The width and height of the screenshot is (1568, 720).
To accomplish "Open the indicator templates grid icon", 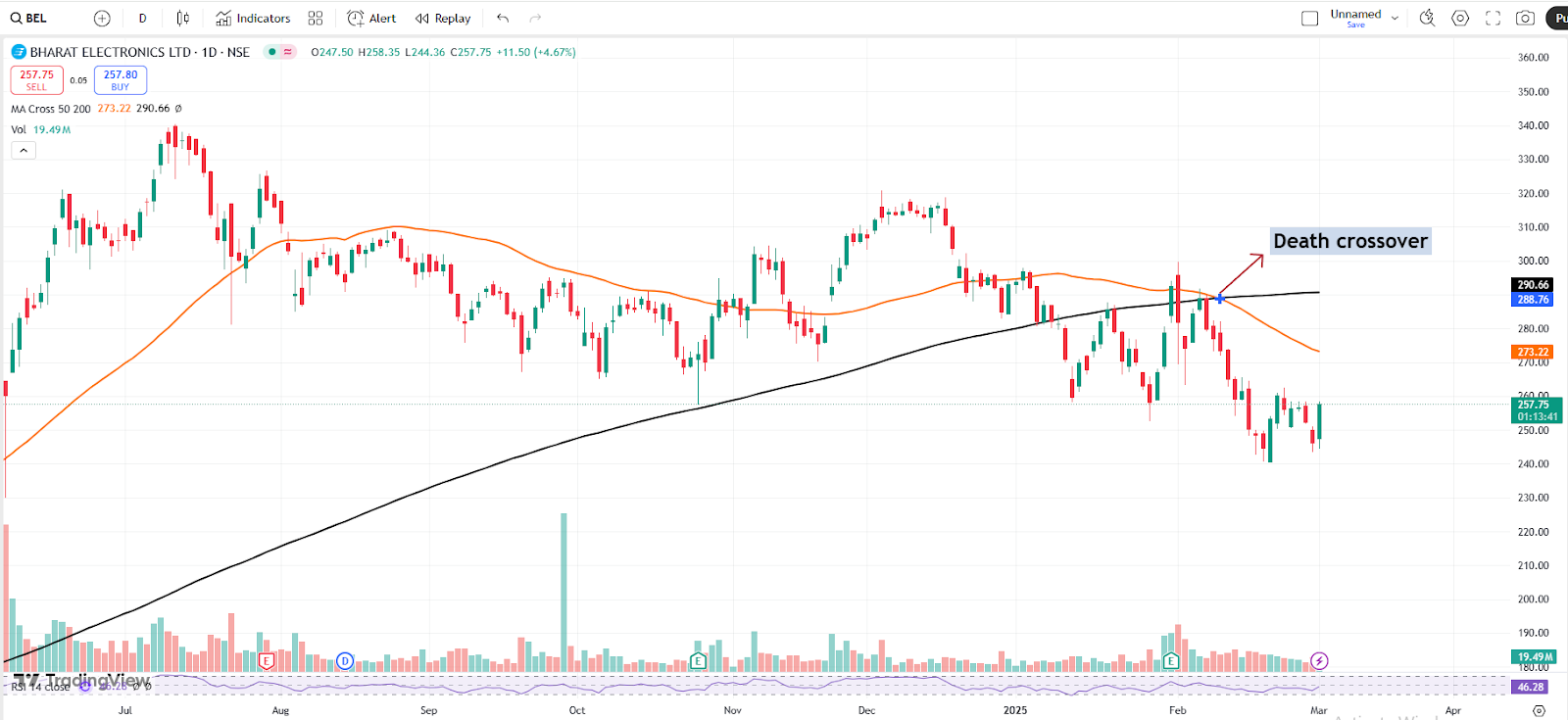I will pos(316,18).
